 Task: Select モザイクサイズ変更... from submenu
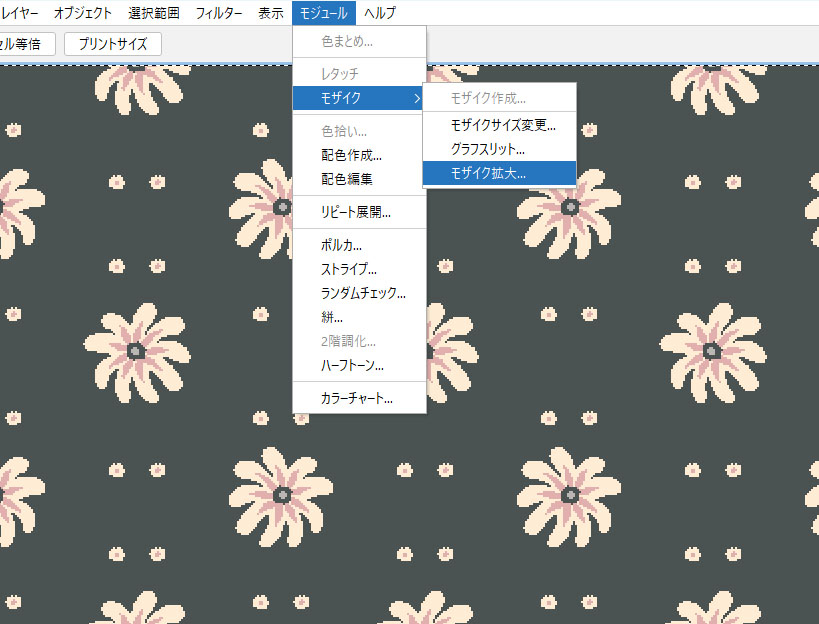pos(503,125)
